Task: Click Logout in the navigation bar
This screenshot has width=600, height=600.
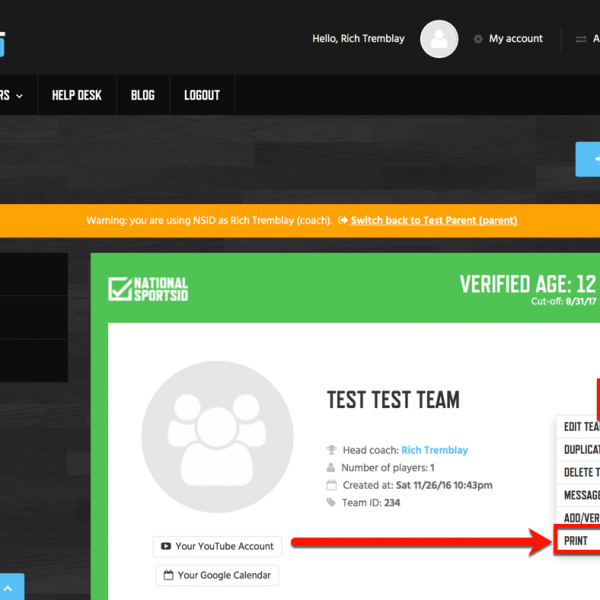Action: (202, 95)
